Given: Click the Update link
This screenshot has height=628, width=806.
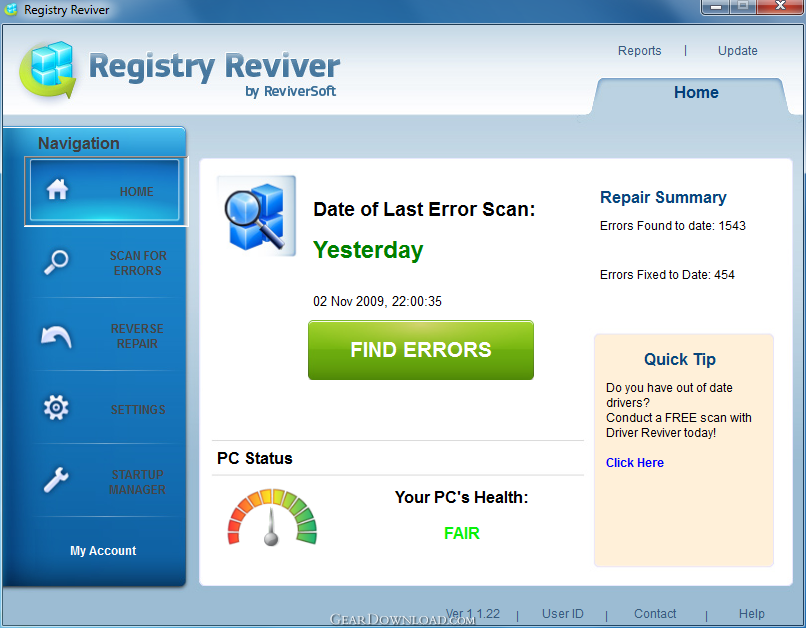Looking at the screenshot, I should tap(738, 51).
